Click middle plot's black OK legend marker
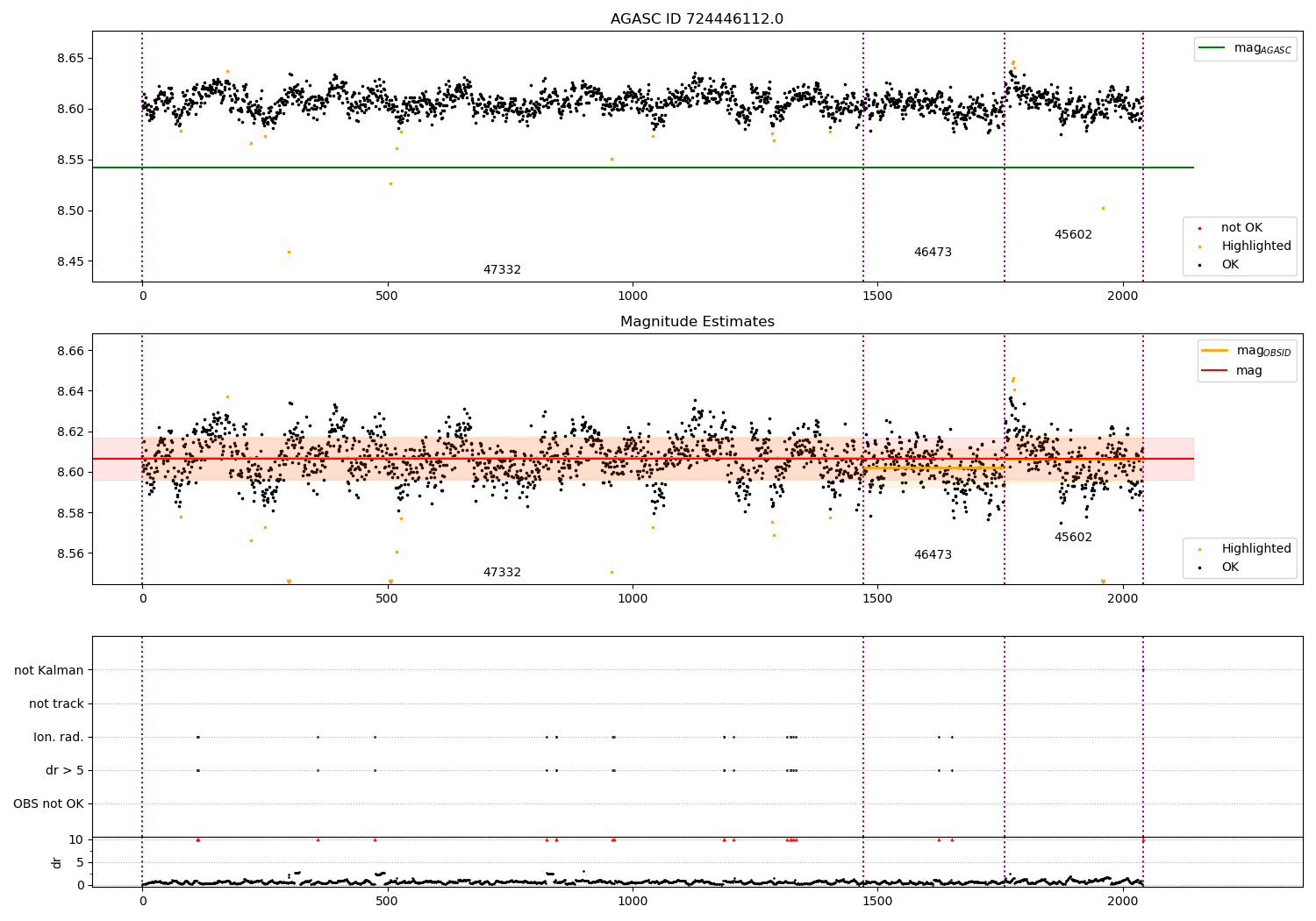Viewport: 1316px width, 921px height. [x=1199, y=568]
